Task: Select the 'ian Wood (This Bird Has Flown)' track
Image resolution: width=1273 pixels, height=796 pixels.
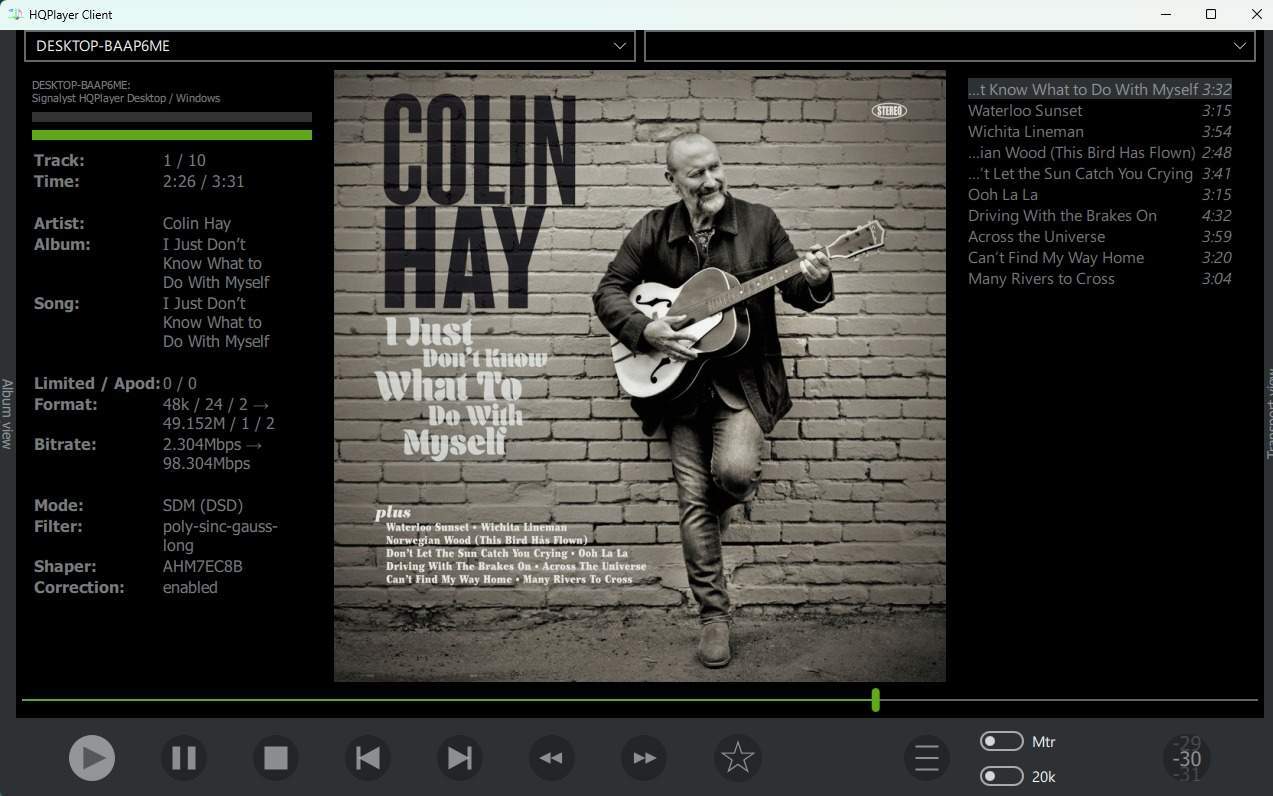Action: pos(1099,152)
